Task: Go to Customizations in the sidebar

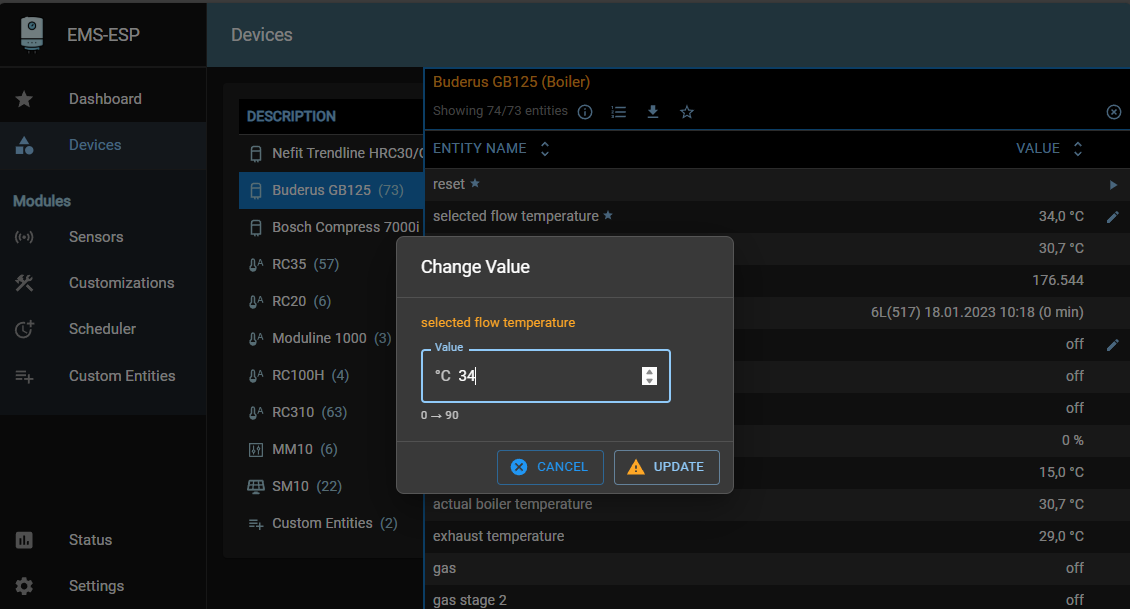Action: point(121,283)
